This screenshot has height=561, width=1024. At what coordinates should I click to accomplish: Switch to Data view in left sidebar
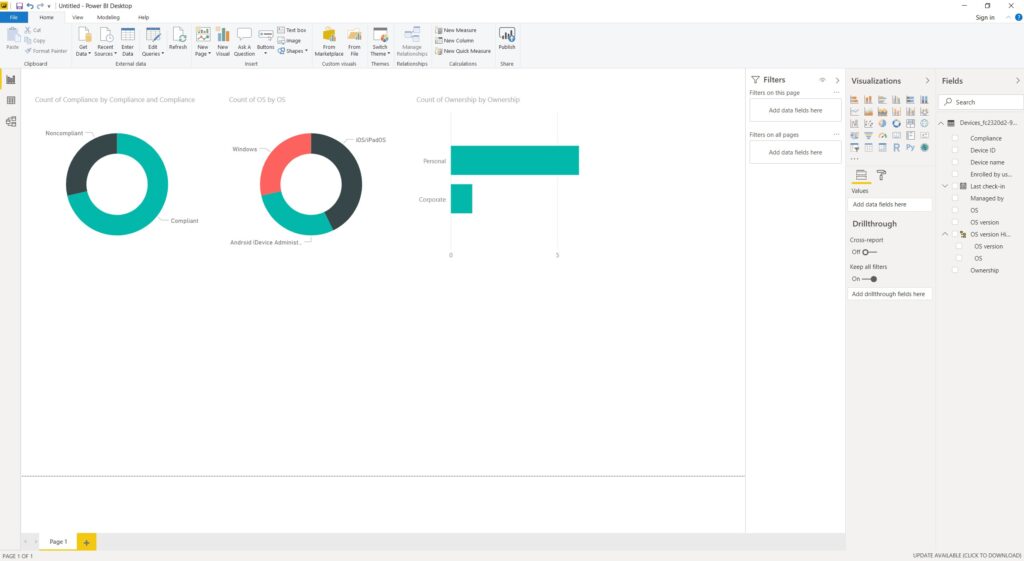coord(11,101)
